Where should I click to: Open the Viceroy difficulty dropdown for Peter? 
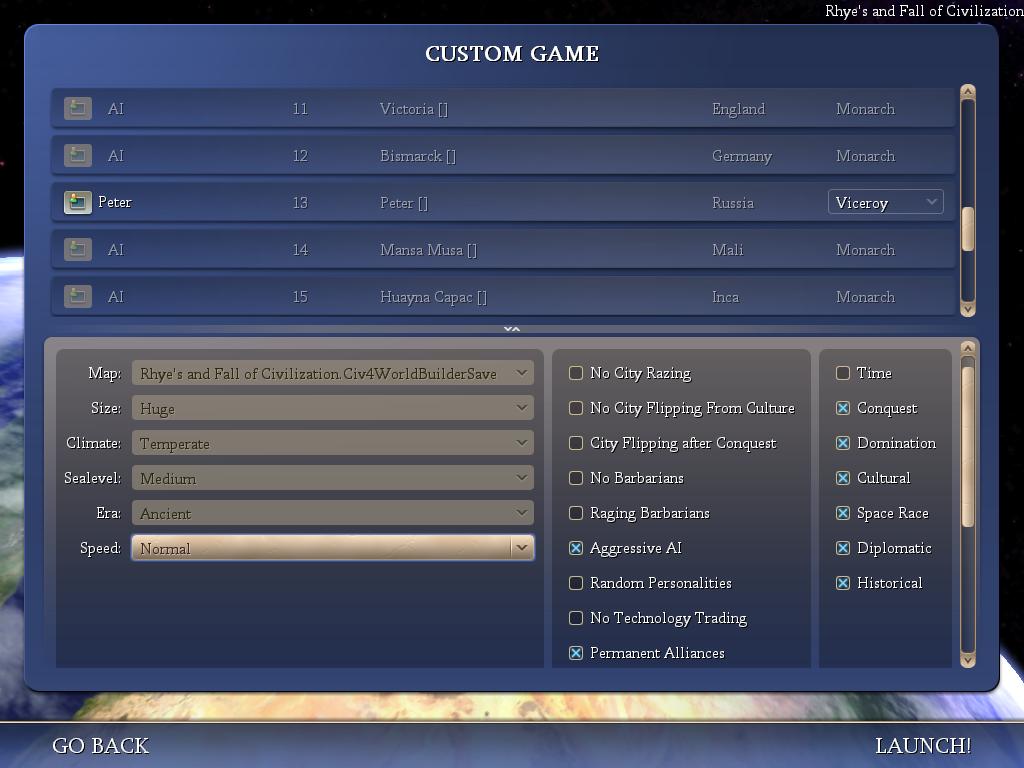[x=886, y=202]
